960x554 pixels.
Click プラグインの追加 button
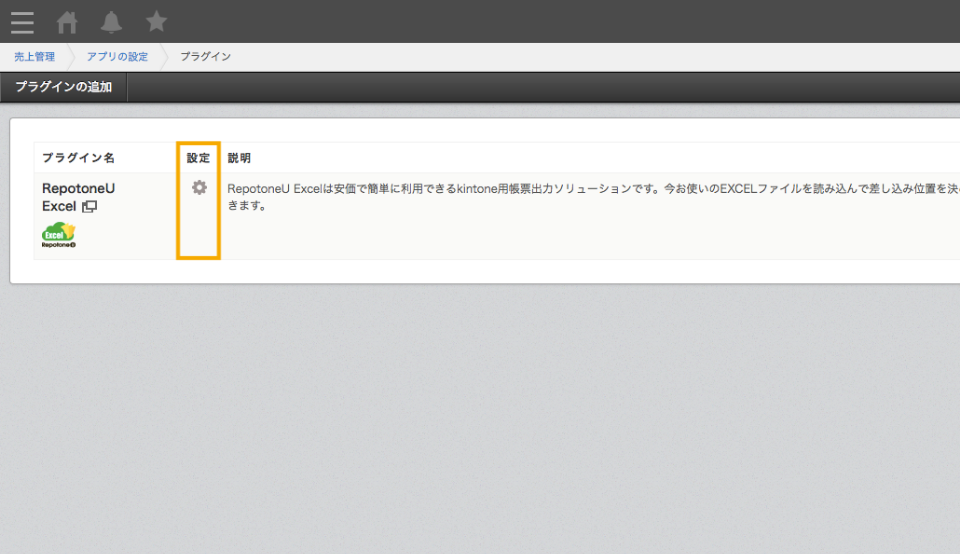coord(64,87)
